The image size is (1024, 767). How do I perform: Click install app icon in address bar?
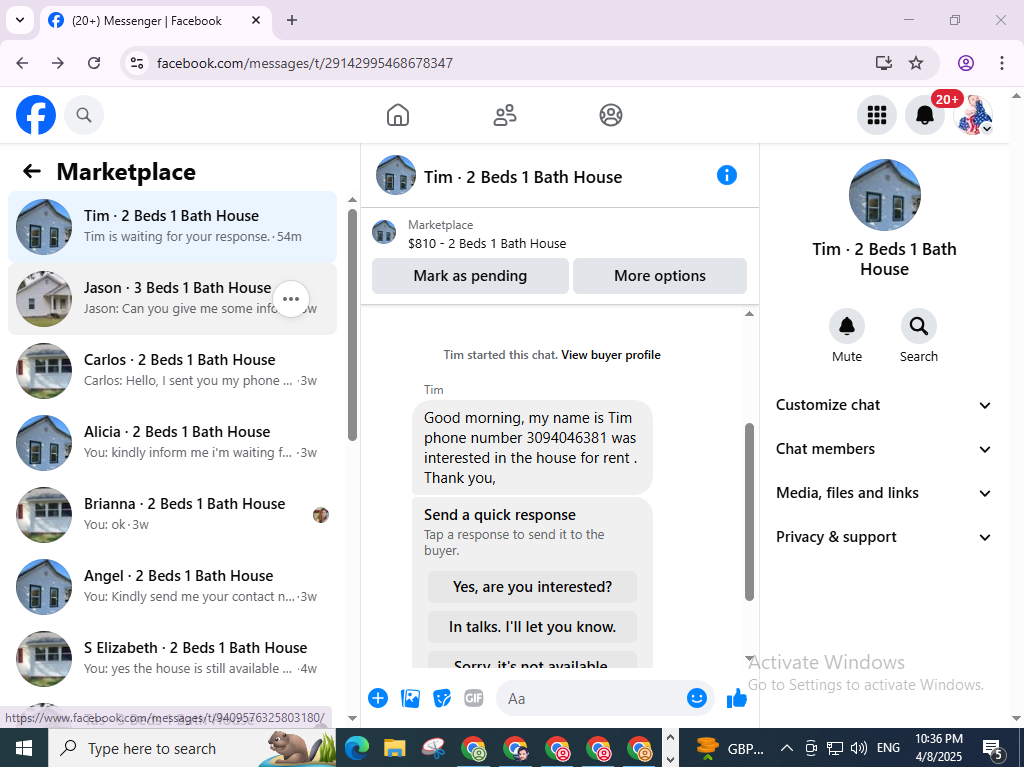click(883, 63)
